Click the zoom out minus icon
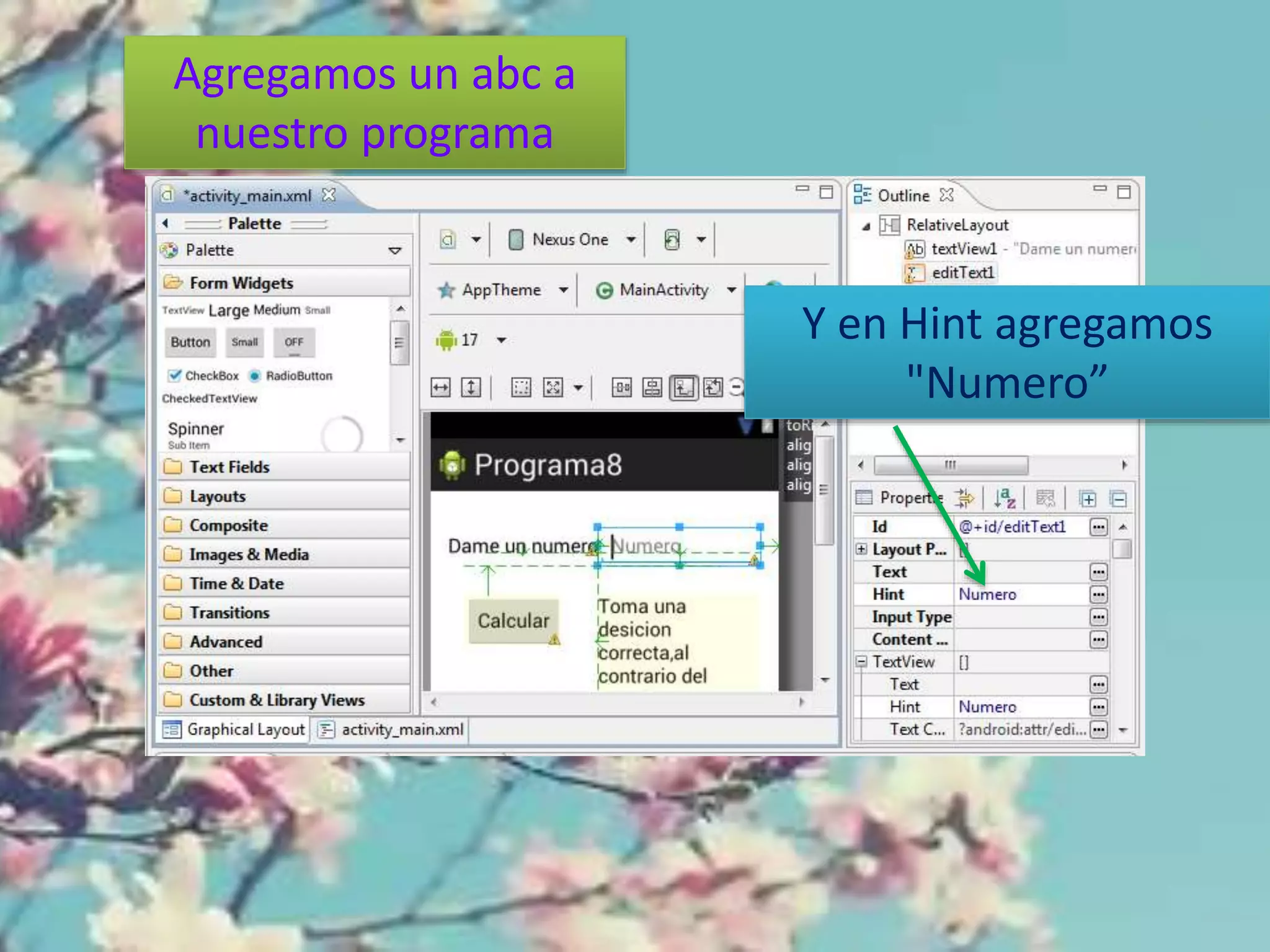 click(x=737, y=388)
